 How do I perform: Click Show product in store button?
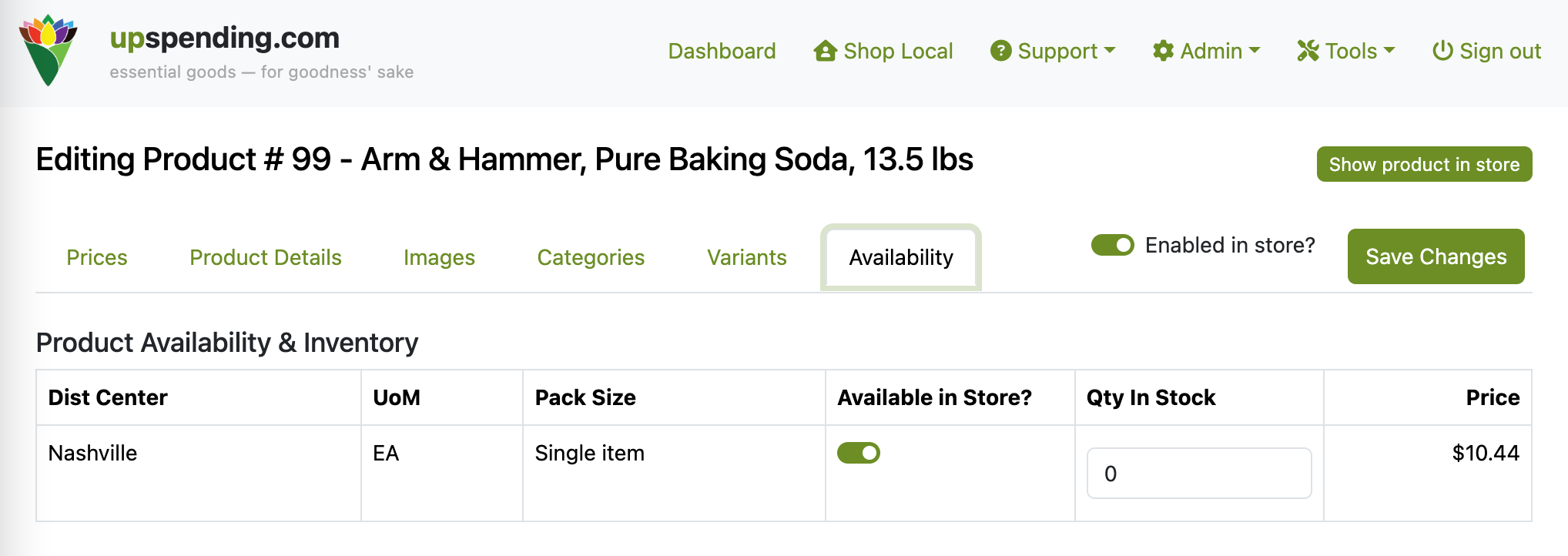1424,164
